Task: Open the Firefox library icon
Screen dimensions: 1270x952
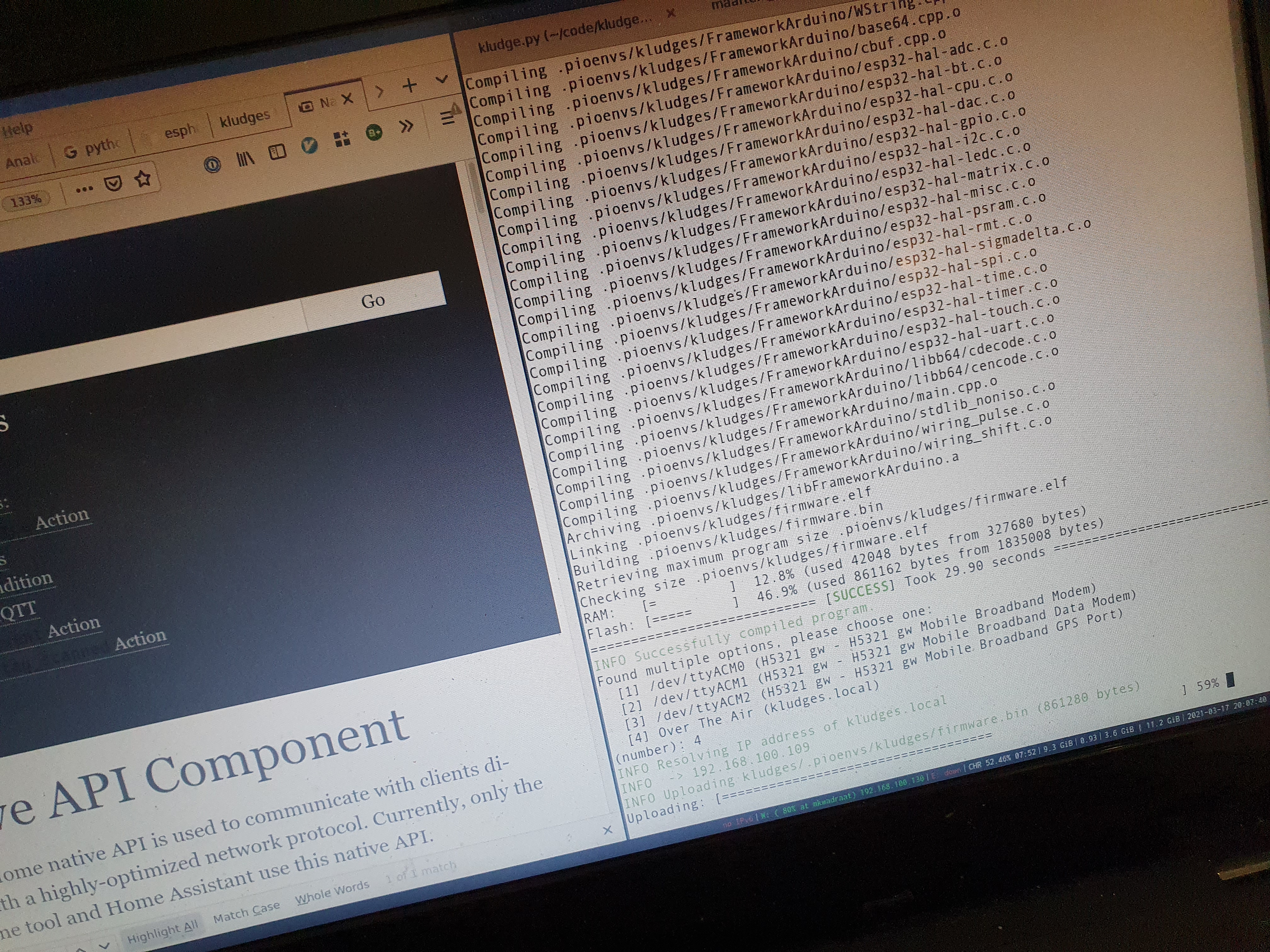Action: coord(245,159)
